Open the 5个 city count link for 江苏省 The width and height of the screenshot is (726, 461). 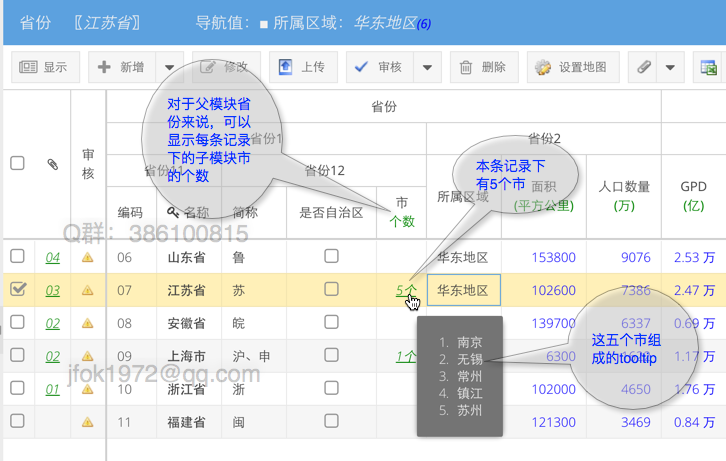(404, 291)
